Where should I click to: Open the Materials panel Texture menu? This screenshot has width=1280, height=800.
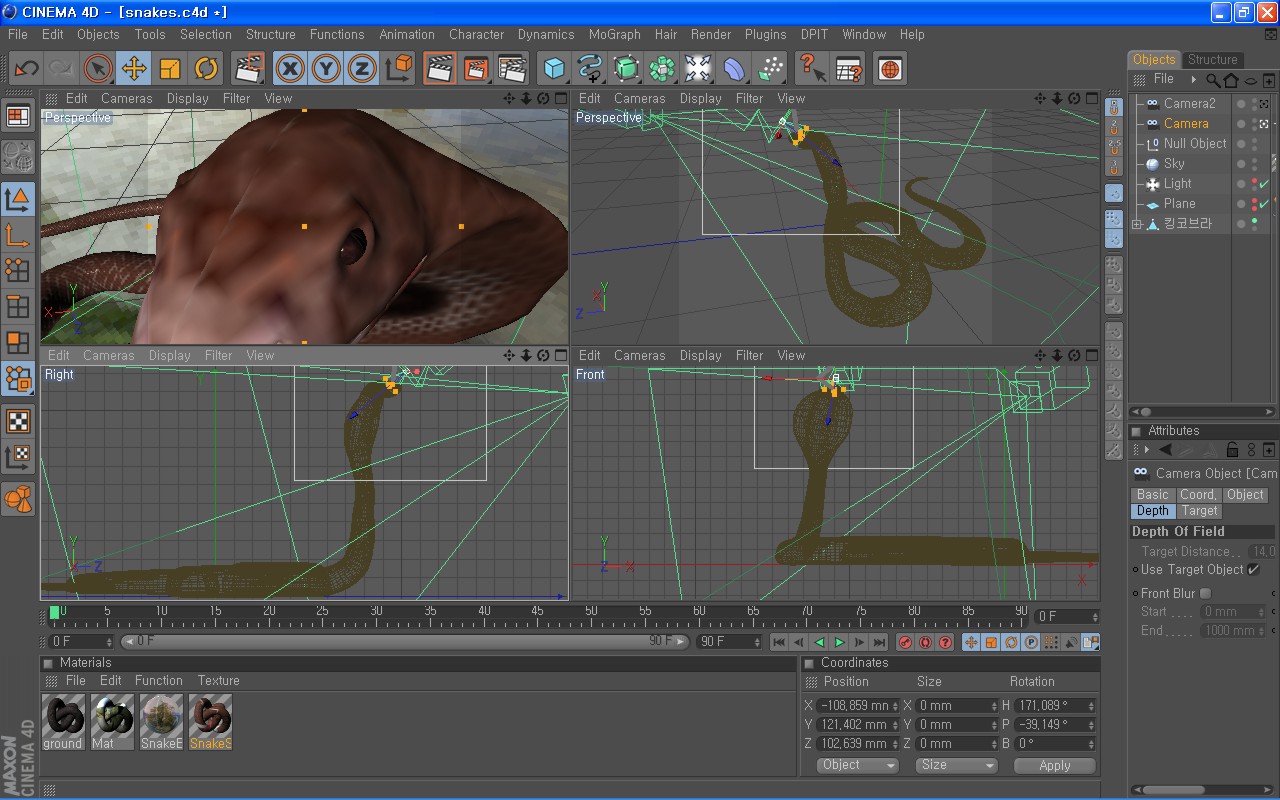coord(218,681)
